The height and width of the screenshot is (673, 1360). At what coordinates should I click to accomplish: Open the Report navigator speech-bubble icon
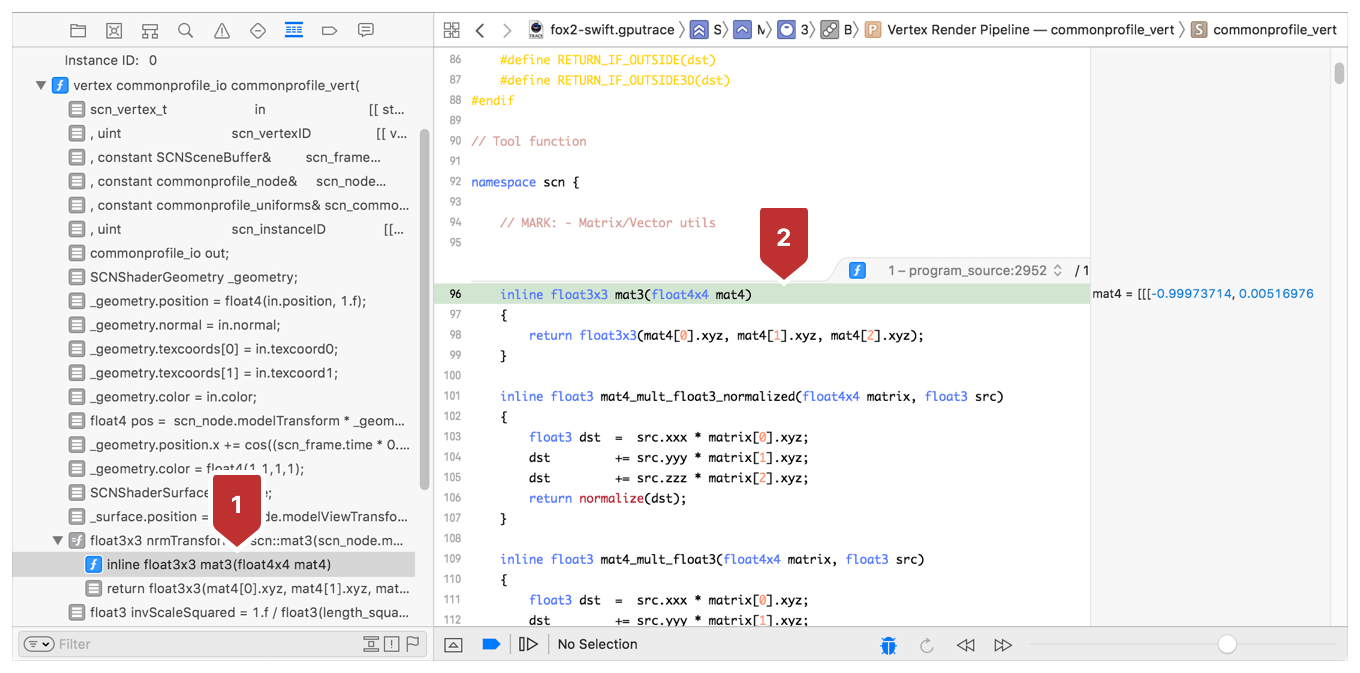click(366, 31)
